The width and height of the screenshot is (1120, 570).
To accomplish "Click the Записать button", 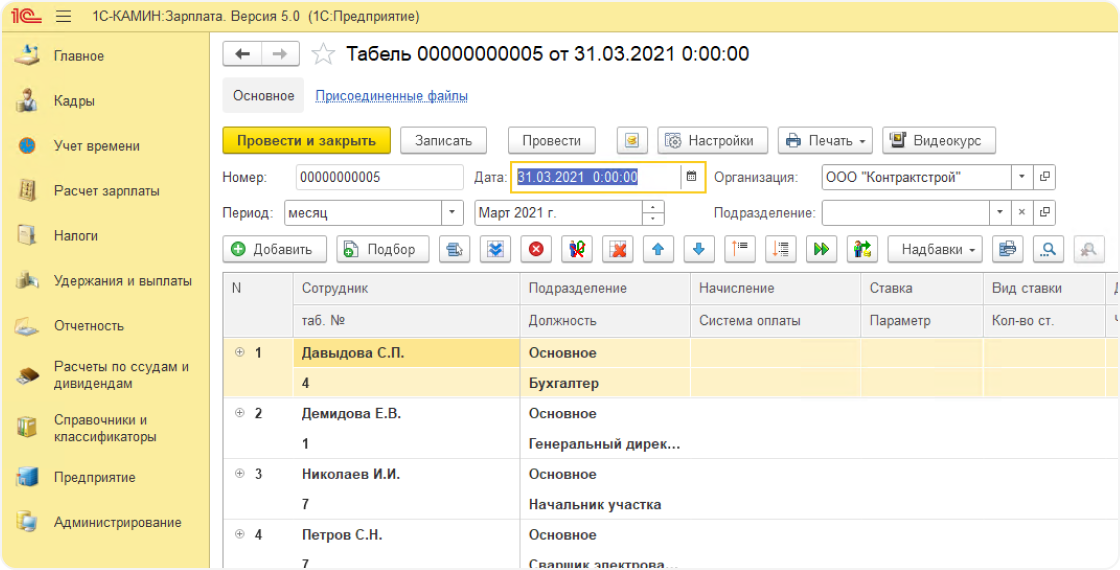I will (x=444, y=141).
